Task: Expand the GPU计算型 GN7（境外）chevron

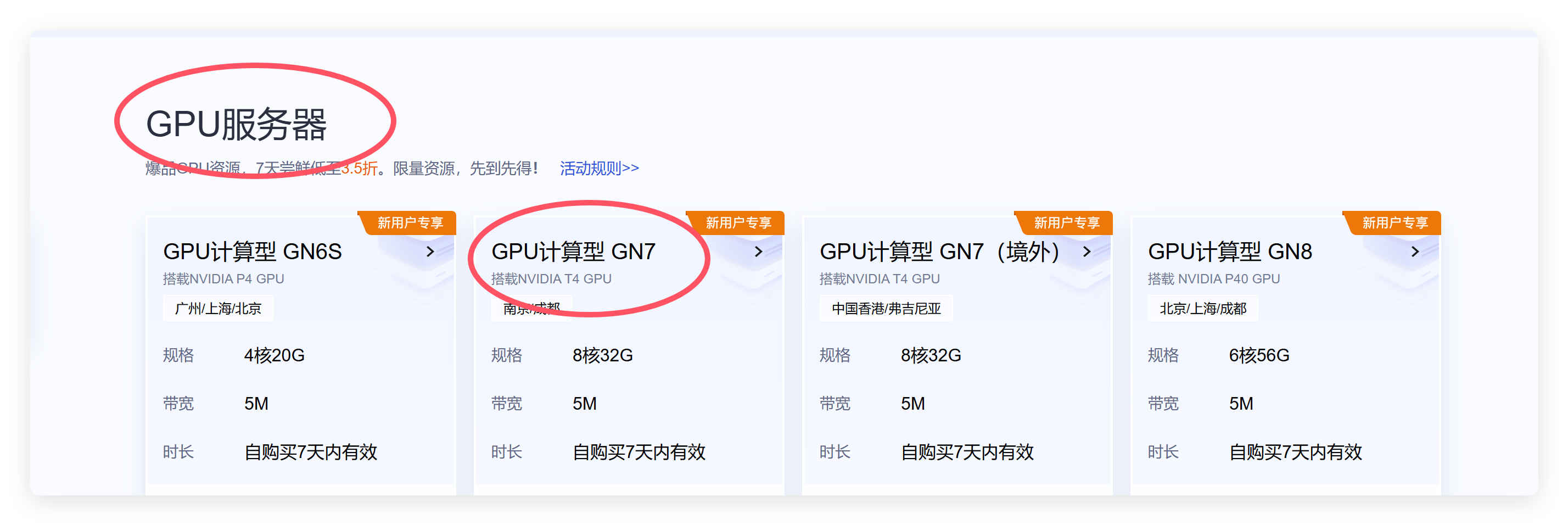Action: pos(1087,252)
